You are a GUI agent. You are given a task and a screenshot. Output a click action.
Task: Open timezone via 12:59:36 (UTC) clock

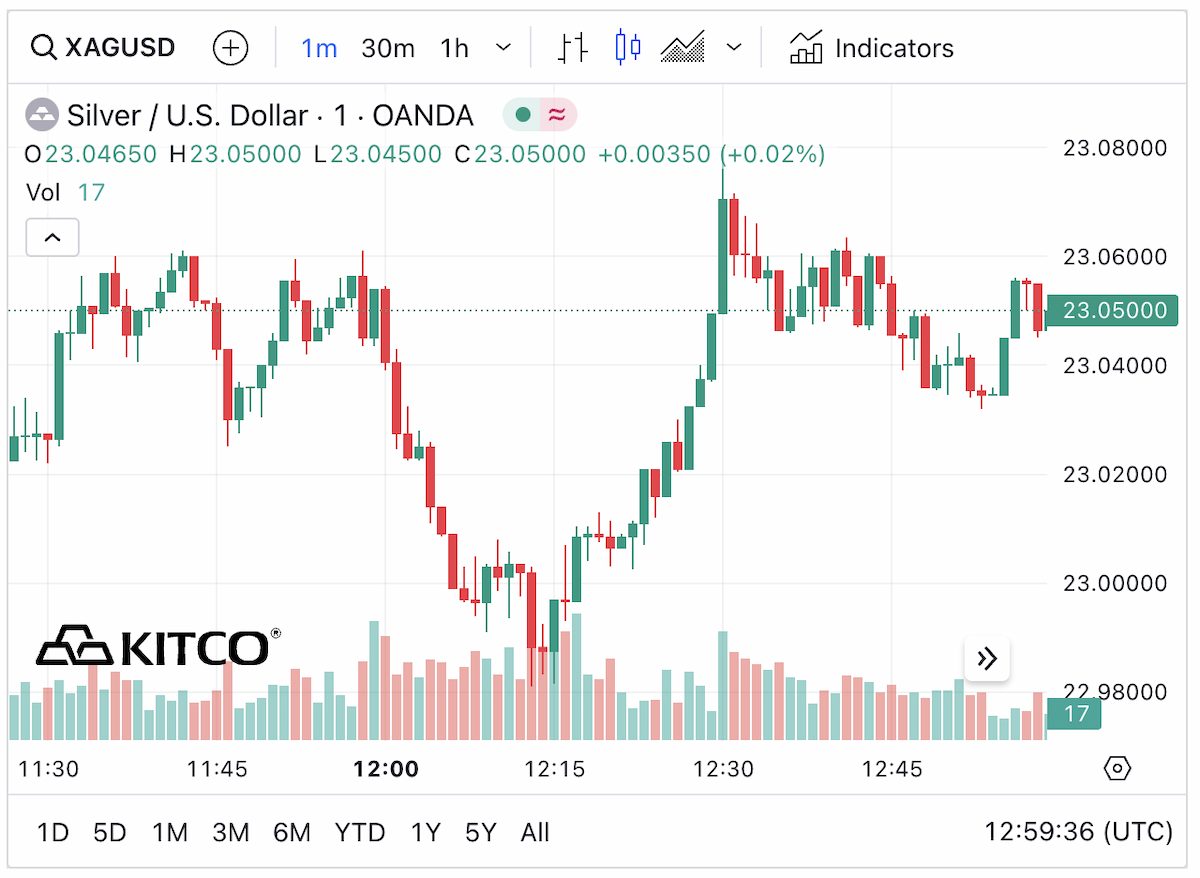(1079, 832)
